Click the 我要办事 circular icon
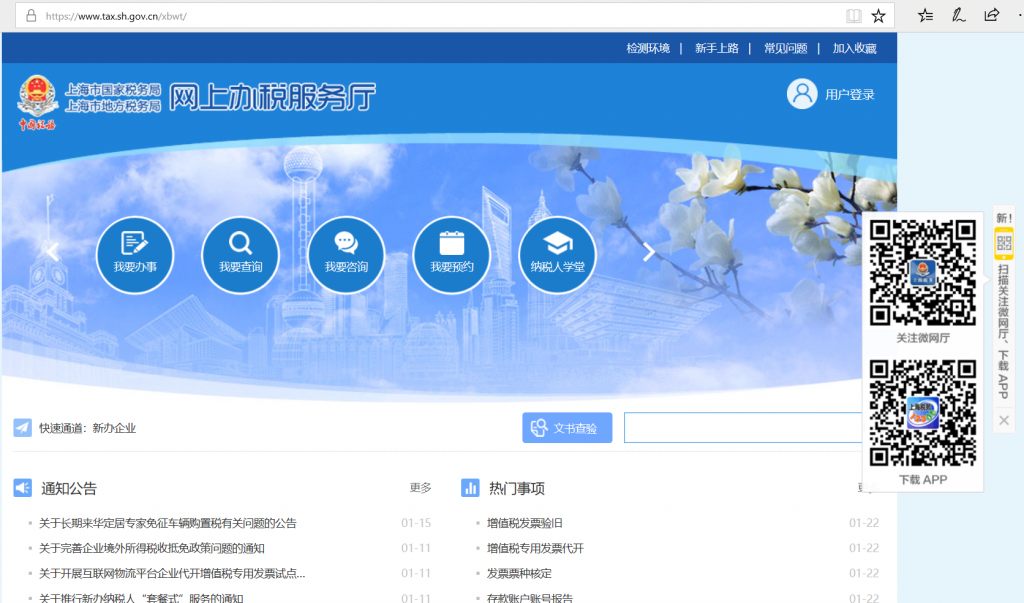 (x=134, y=255)
